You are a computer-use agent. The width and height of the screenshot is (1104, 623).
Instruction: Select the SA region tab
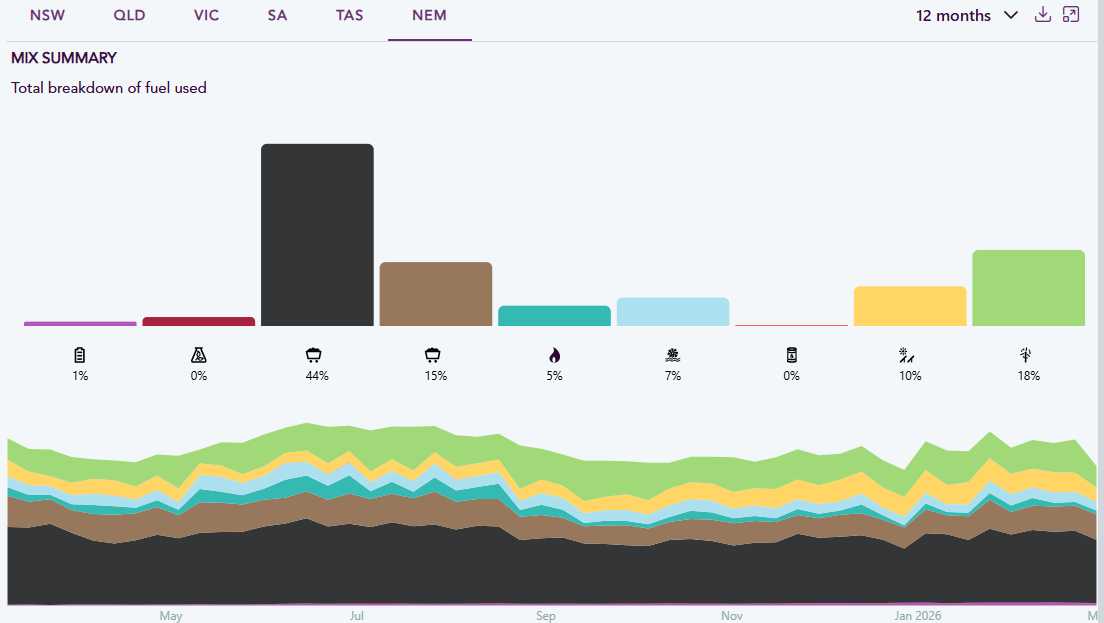[277, 15]
